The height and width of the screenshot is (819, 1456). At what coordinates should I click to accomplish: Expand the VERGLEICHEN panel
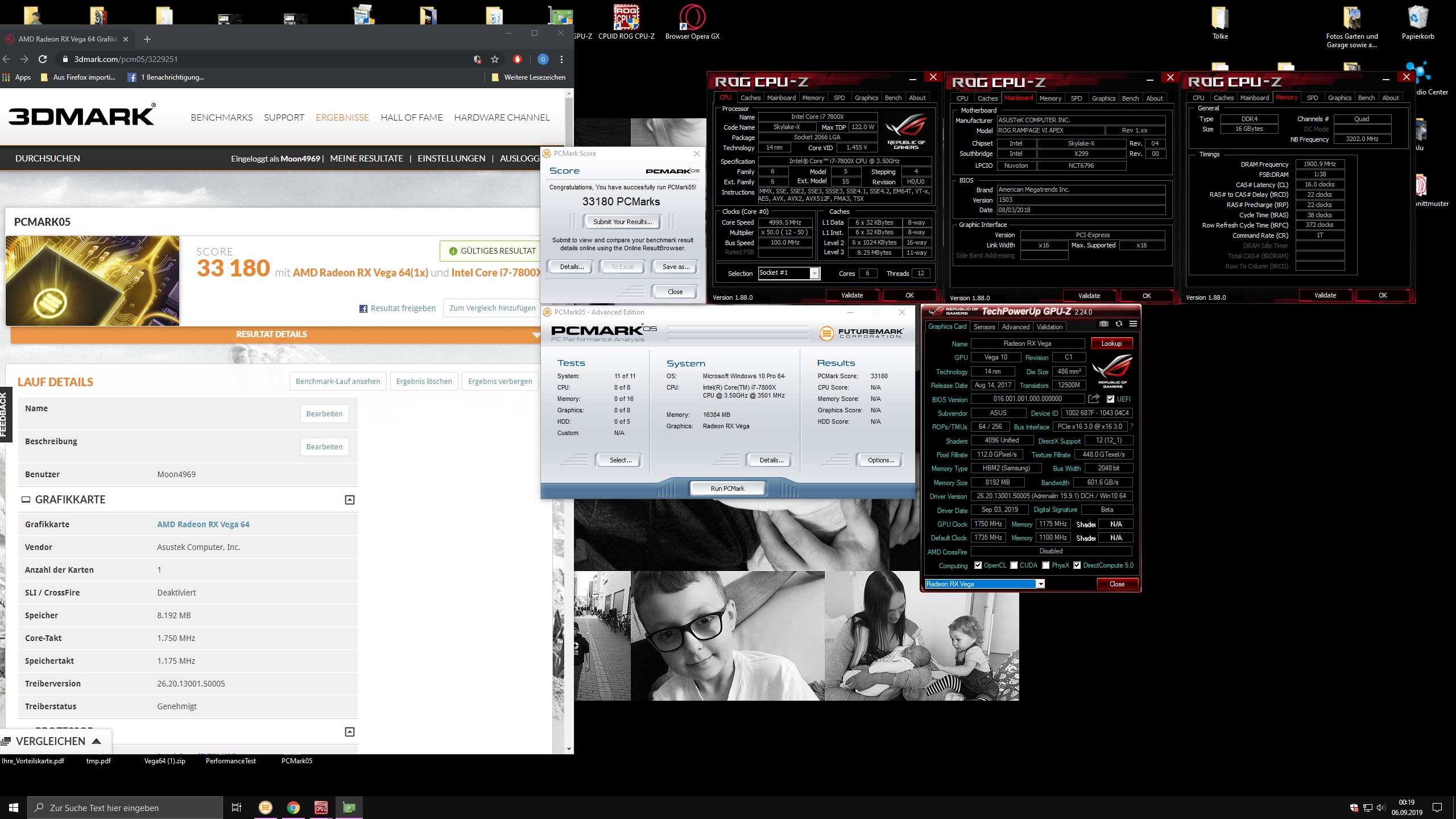click(x=56, y=741)
